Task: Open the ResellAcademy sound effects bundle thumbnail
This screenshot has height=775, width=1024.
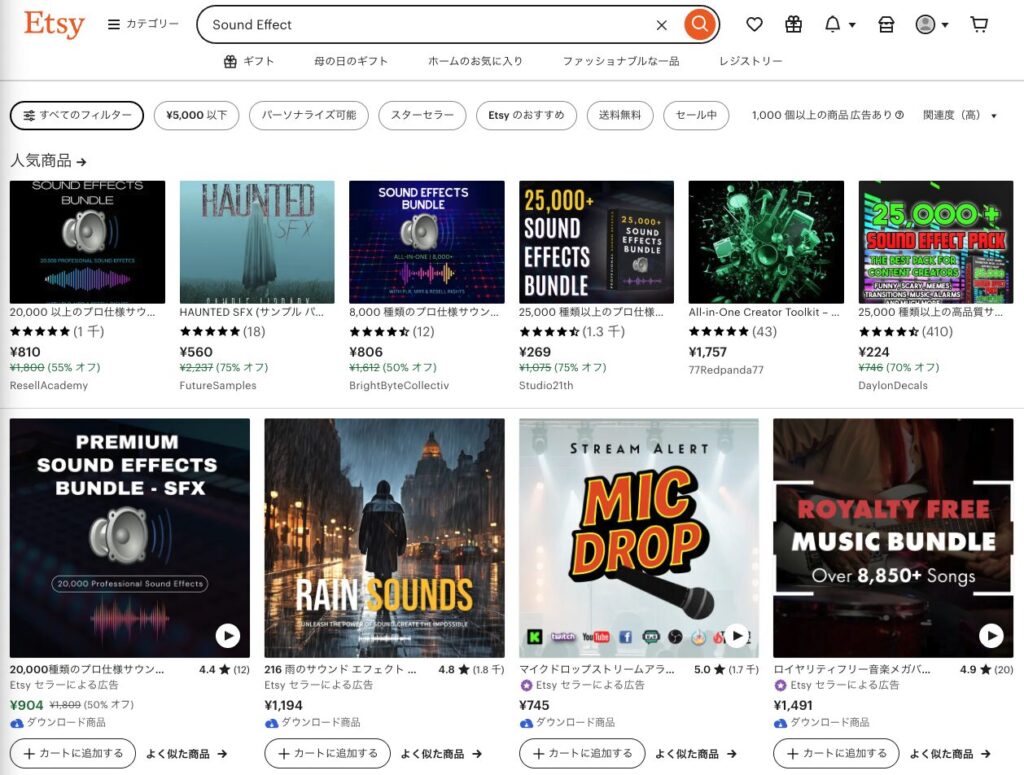Action: coord(88,242)
